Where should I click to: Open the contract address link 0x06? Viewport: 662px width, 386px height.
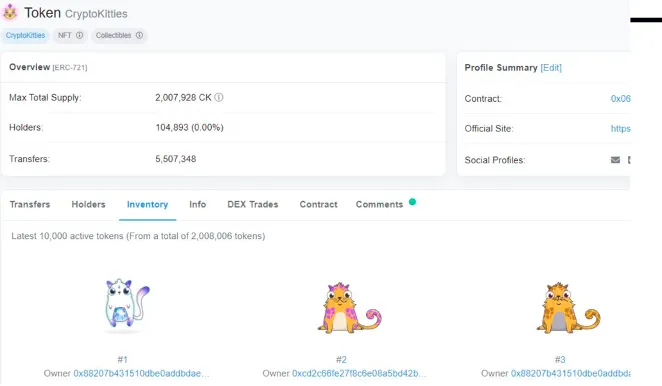(620, 99)
